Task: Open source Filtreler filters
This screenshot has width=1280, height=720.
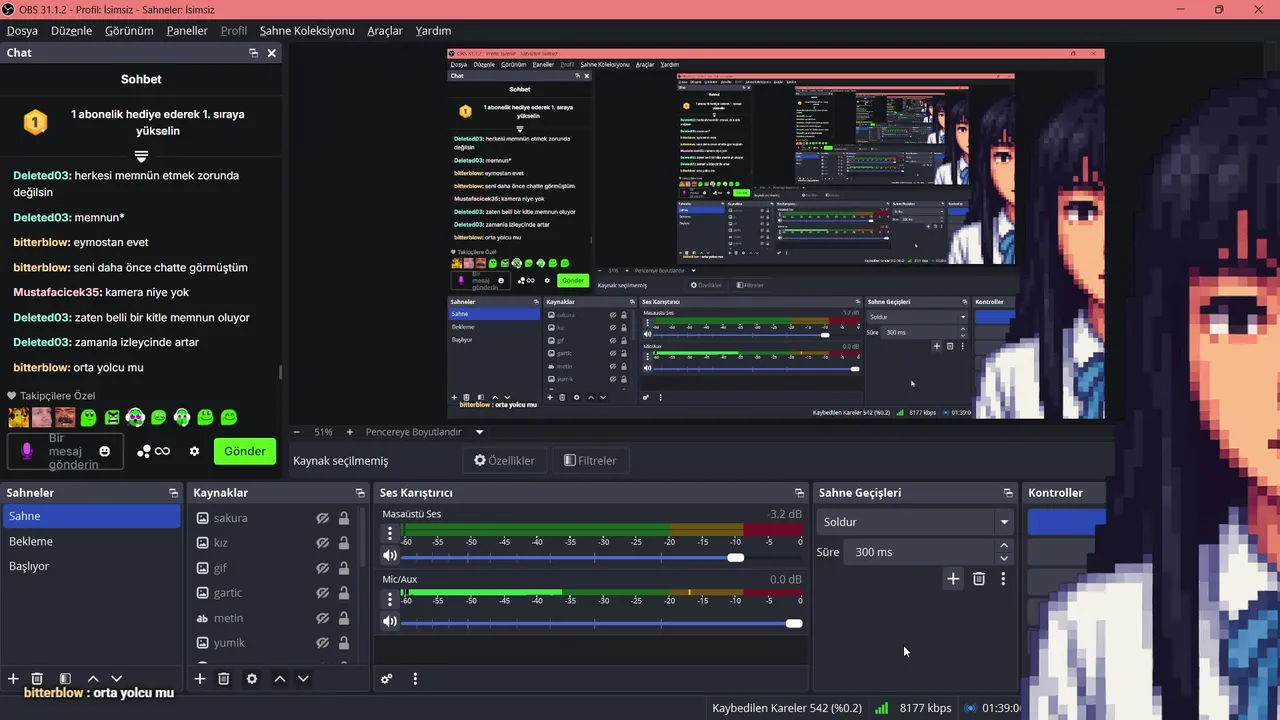Action: (x=590, y=461)
